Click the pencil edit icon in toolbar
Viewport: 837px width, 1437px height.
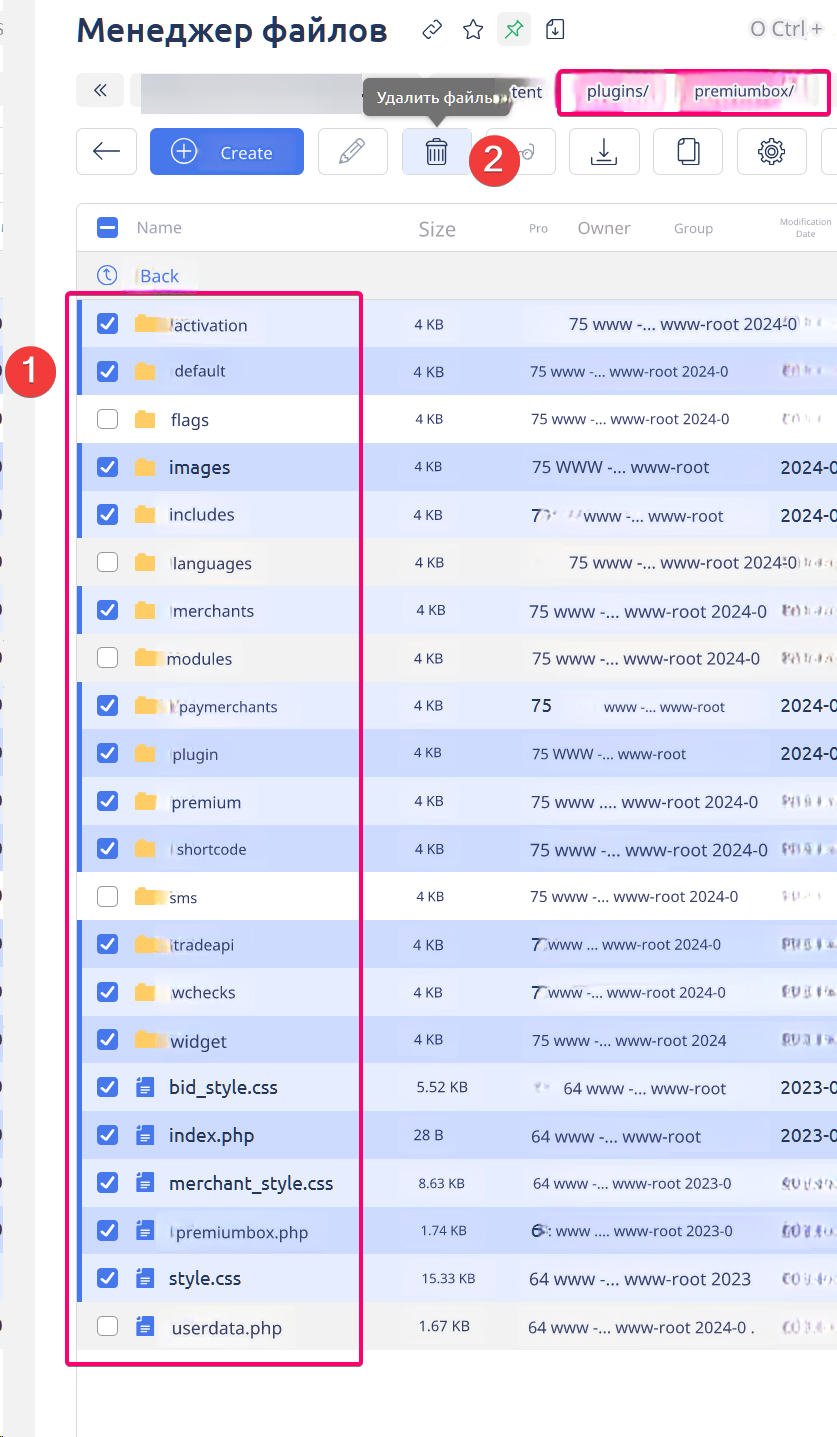[352, 152]
